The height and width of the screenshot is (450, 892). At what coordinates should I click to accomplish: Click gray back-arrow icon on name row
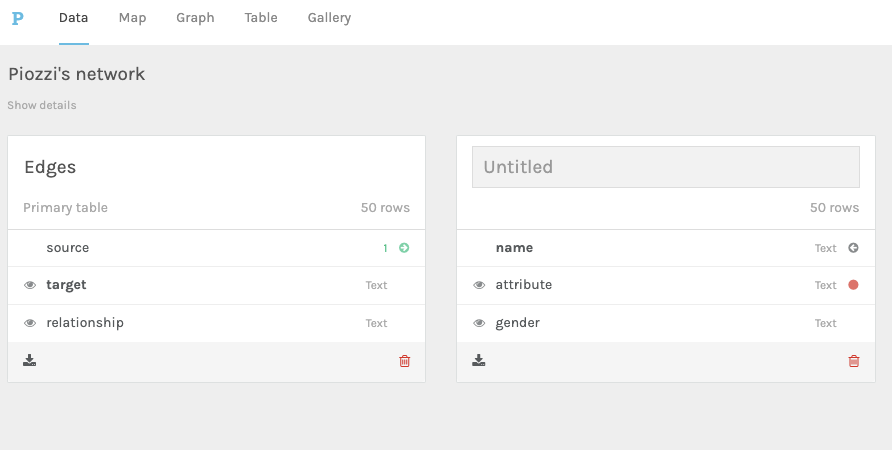(x=853, y=247)
